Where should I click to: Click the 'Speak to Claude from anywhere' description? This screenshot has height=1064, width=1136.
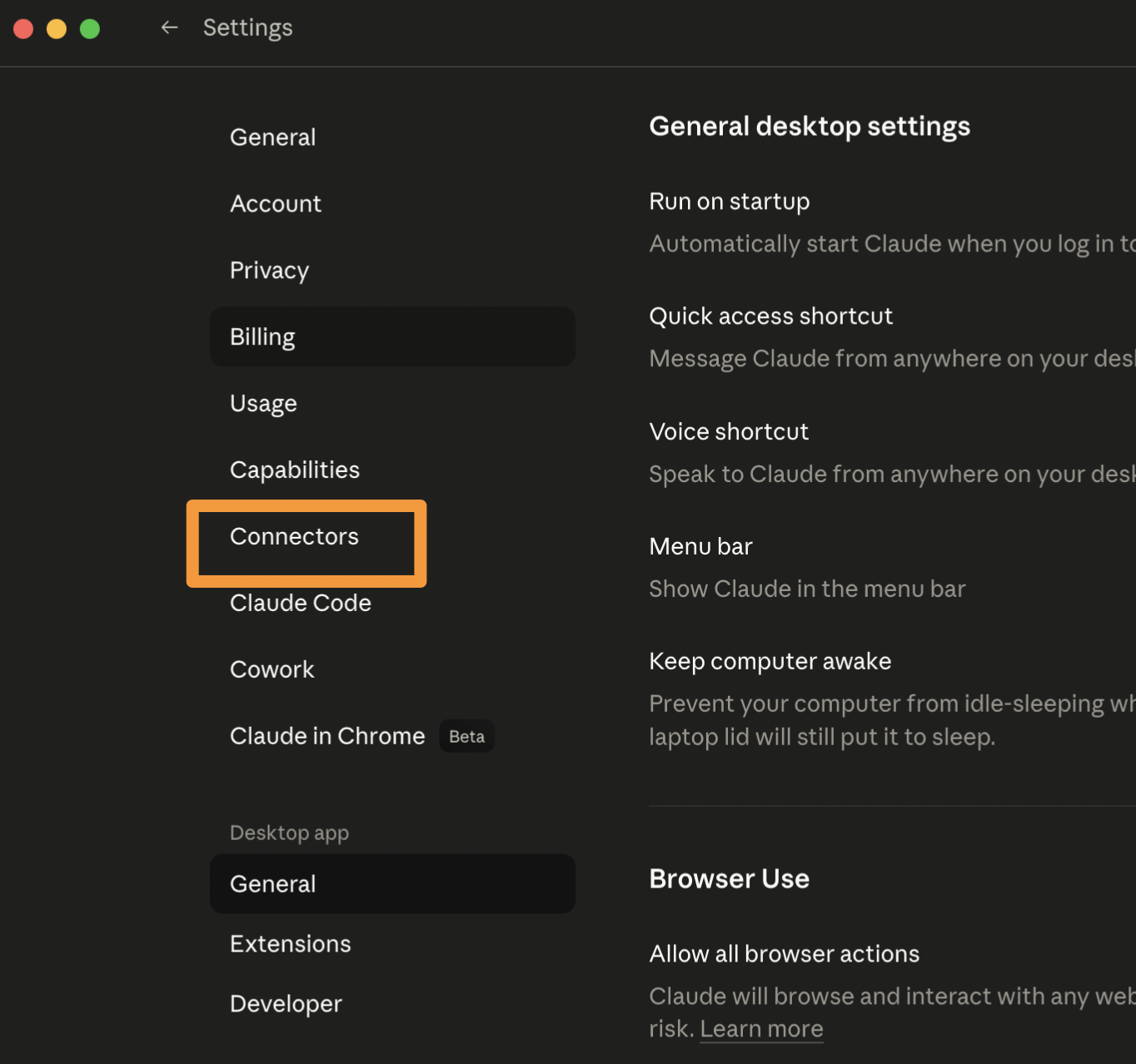coord(892,474)
